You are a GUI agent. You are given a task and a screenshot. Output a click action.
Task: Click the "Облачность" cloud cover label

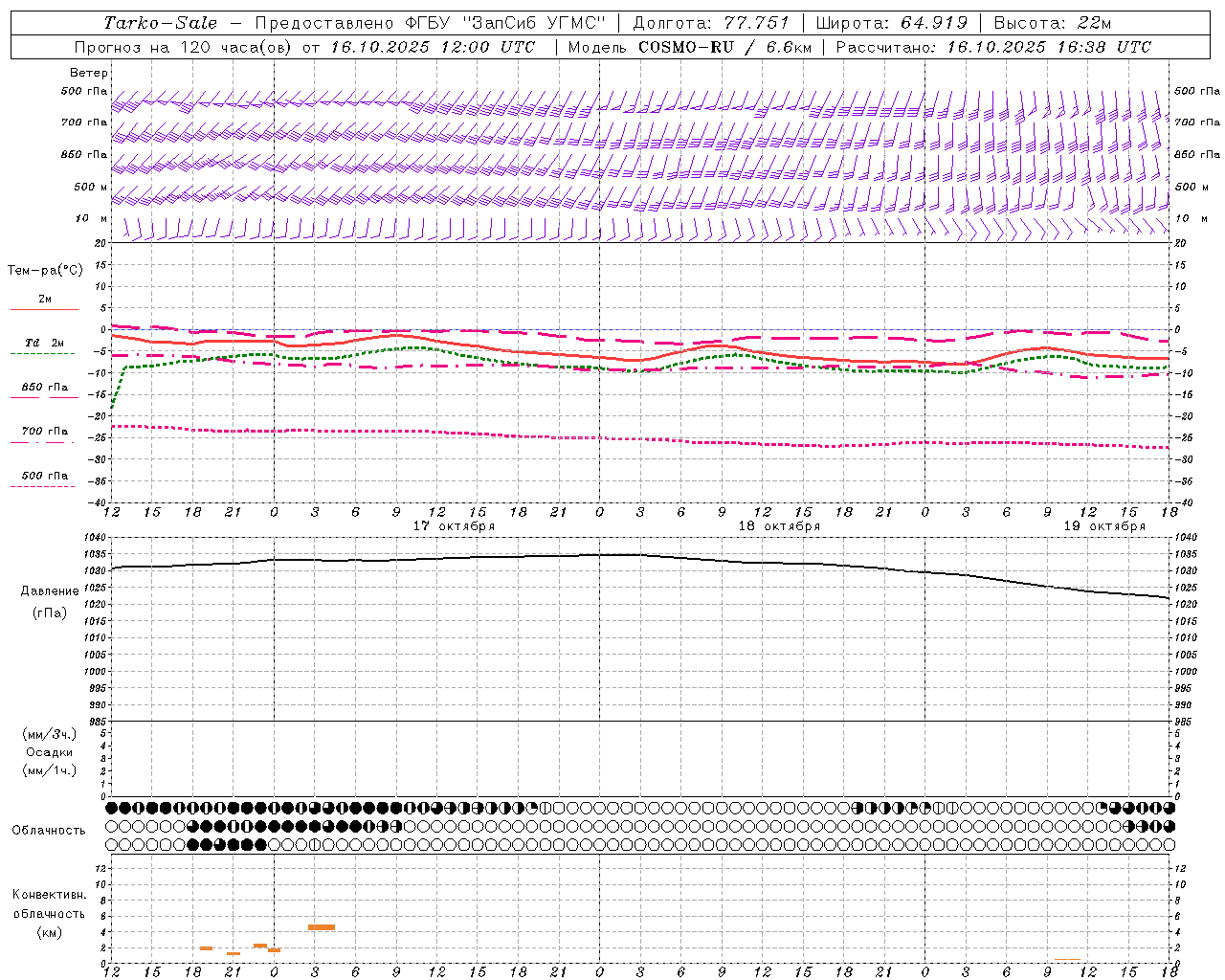click(x=49, y=831)
